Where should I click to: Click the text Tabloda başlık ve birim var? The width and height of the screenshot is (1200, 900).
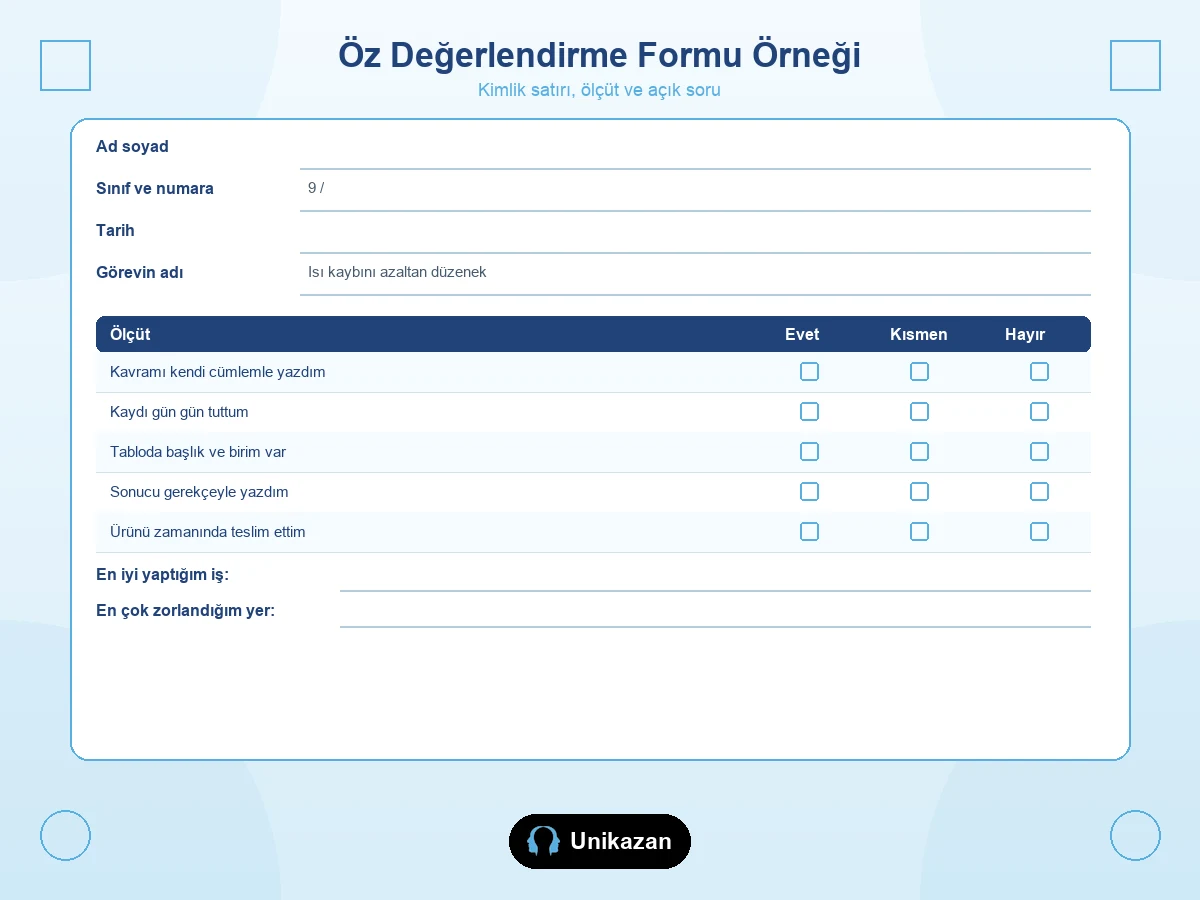(x=198, y=452)
